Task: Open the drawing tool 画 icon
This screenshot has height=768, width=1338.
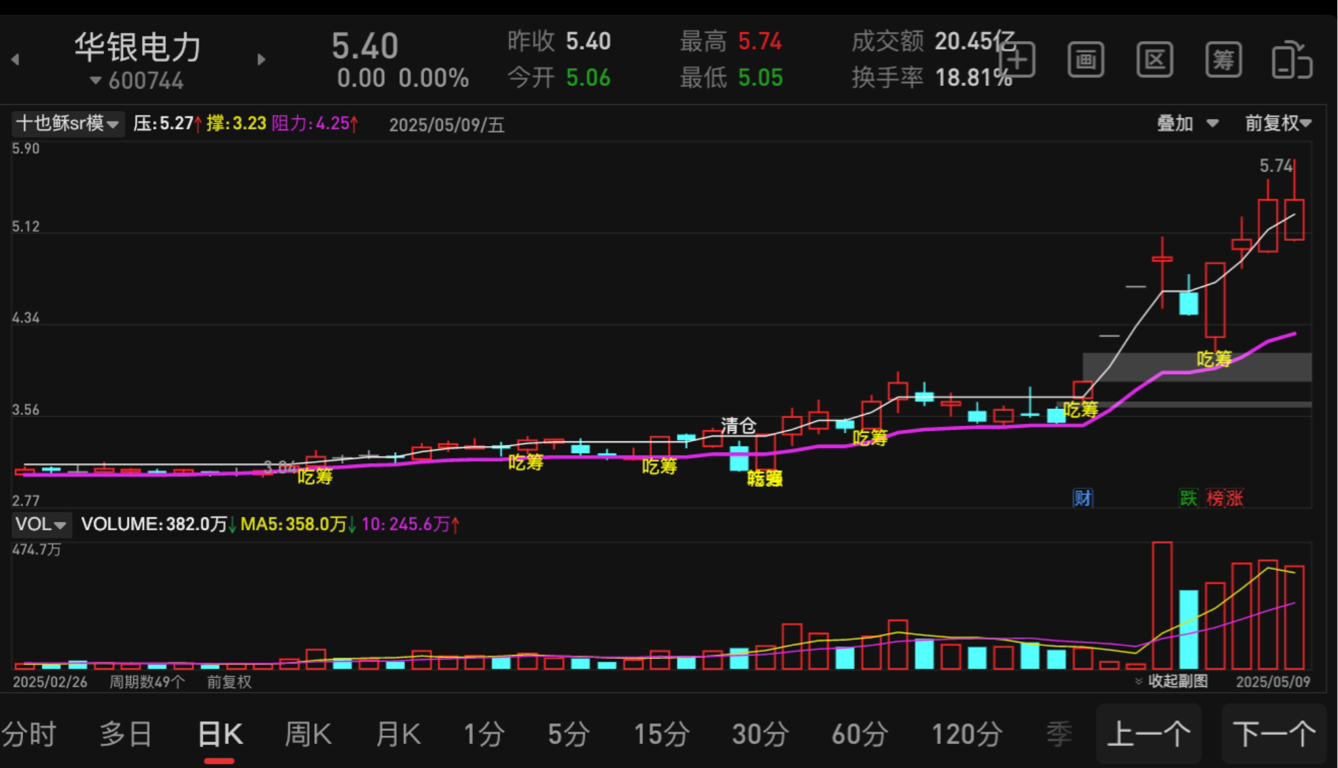Action: [1086, 60]
